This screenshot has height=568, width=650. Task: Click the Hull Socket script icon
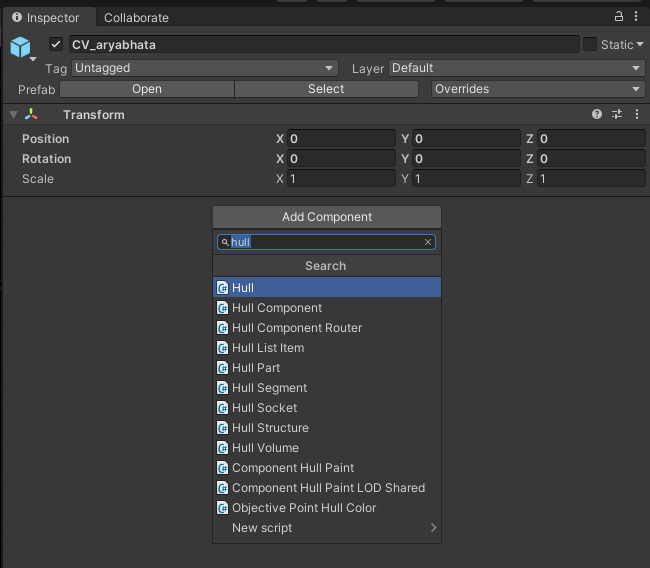coord(223,408)
